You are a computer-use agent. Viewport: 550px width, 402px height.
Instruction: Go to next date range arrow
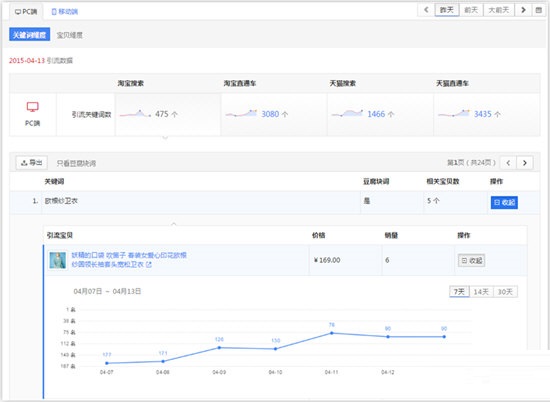523,10
